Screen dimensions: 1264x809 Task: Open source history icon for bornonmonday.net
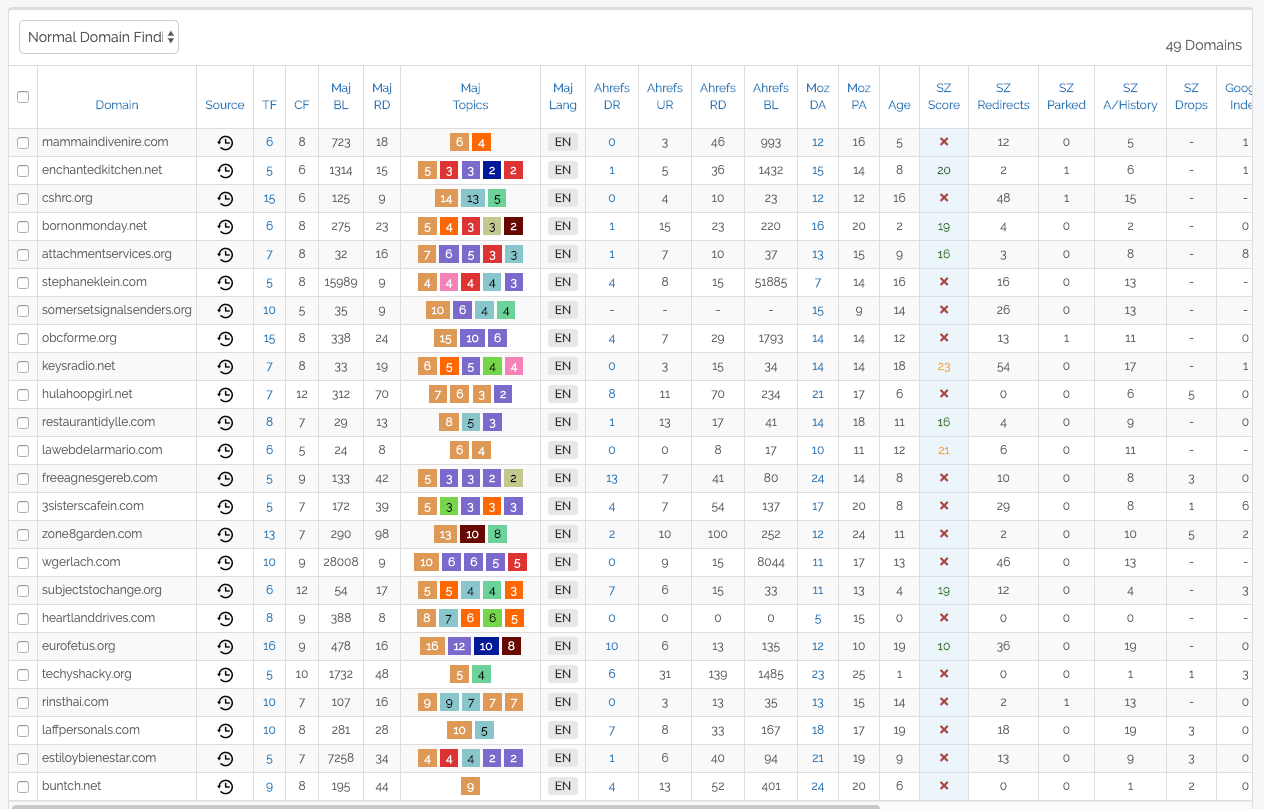point(225,226)
